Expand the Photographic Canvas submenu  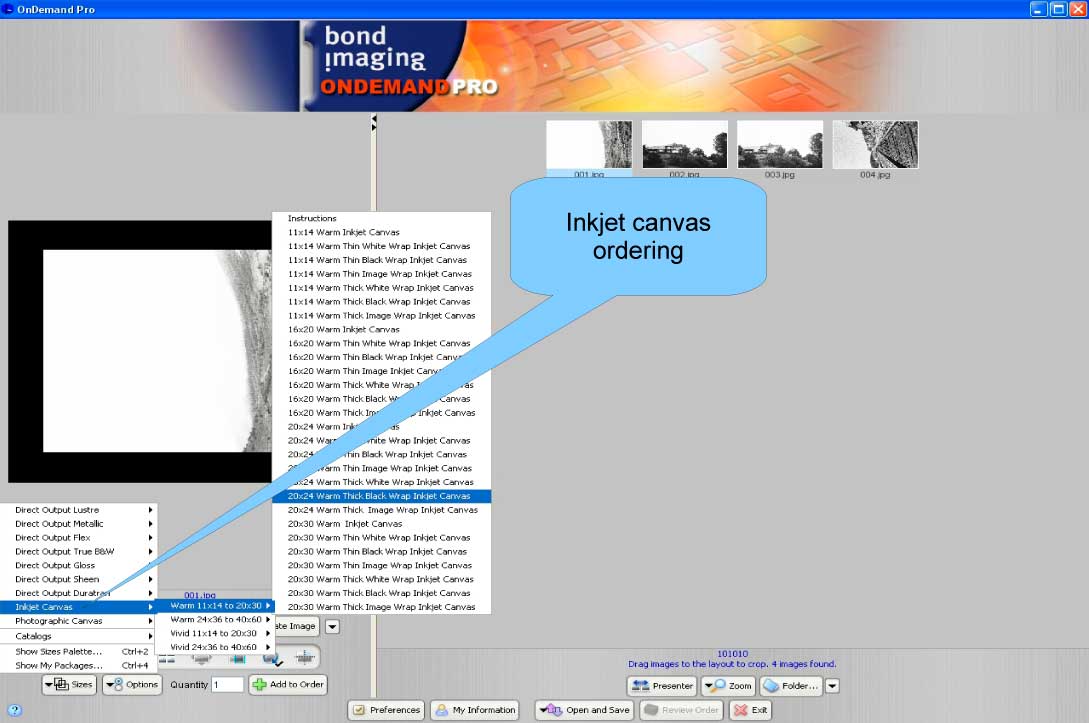78,621
